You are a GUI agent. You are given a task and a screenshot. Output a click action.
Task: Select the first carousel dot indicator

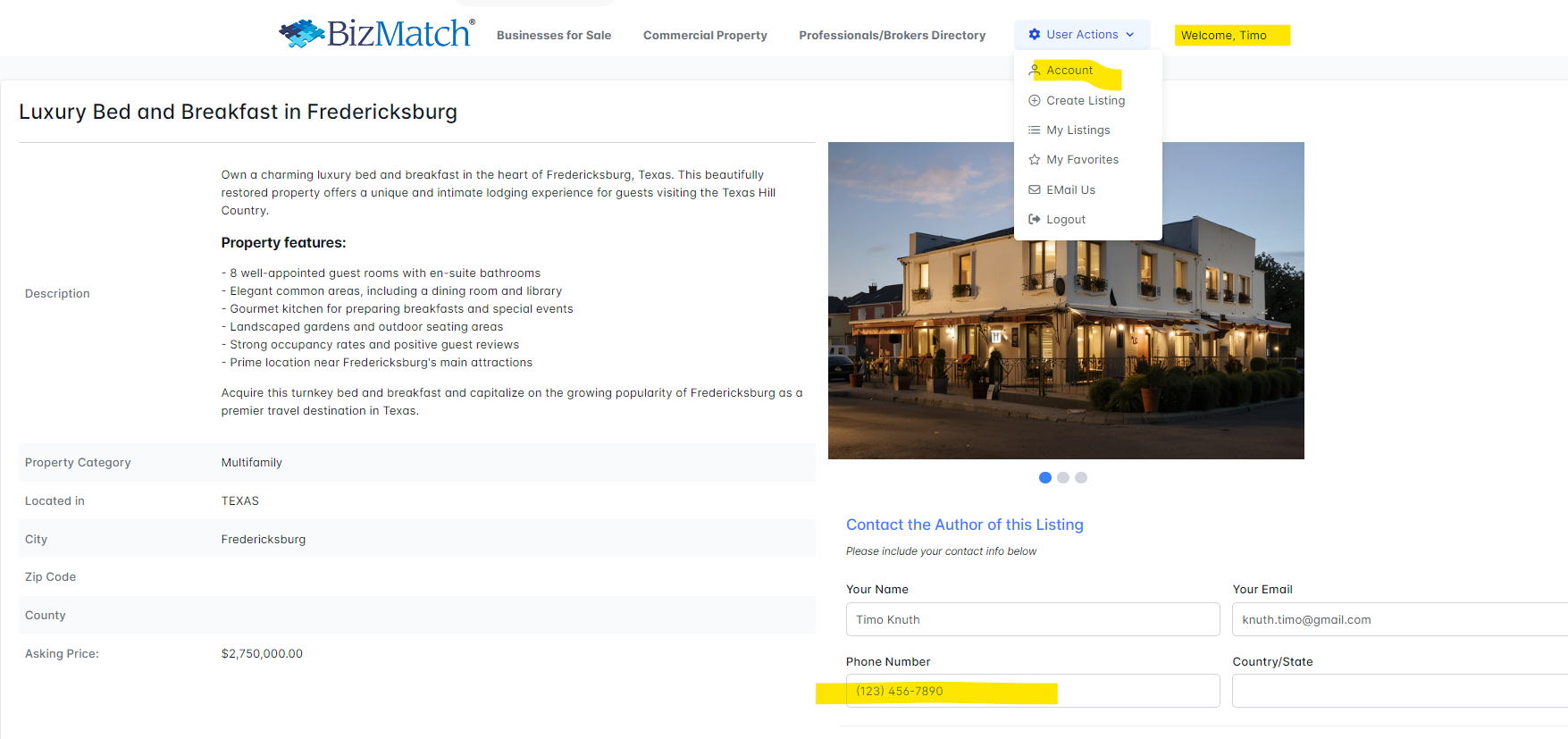tap(1045, 478)
